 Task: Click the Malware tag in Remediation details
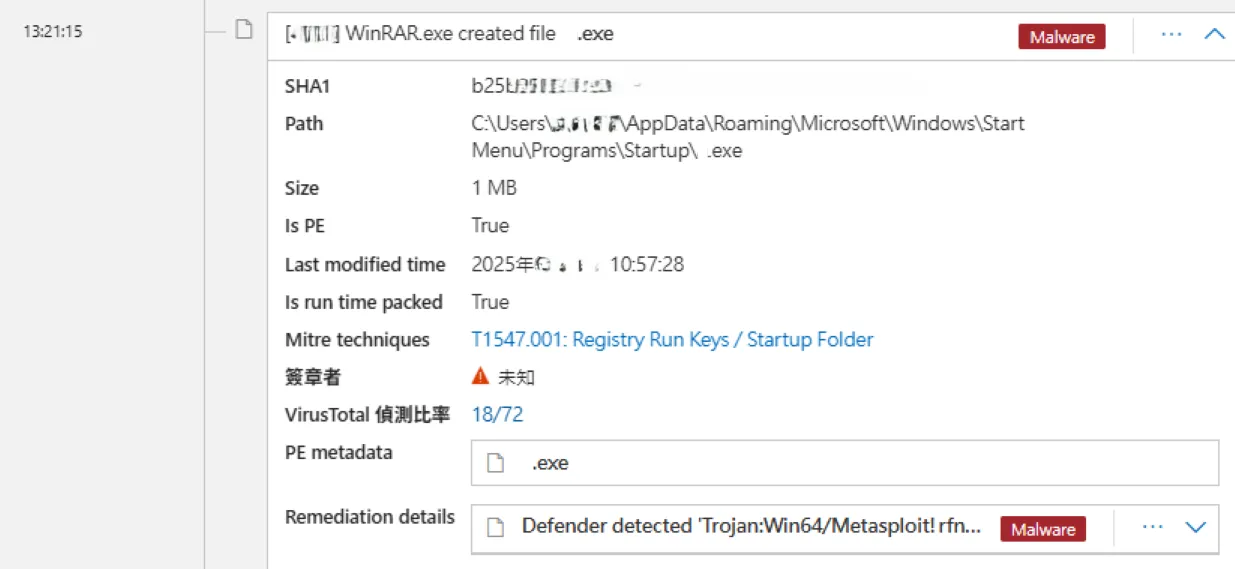tap(1043, 530)
